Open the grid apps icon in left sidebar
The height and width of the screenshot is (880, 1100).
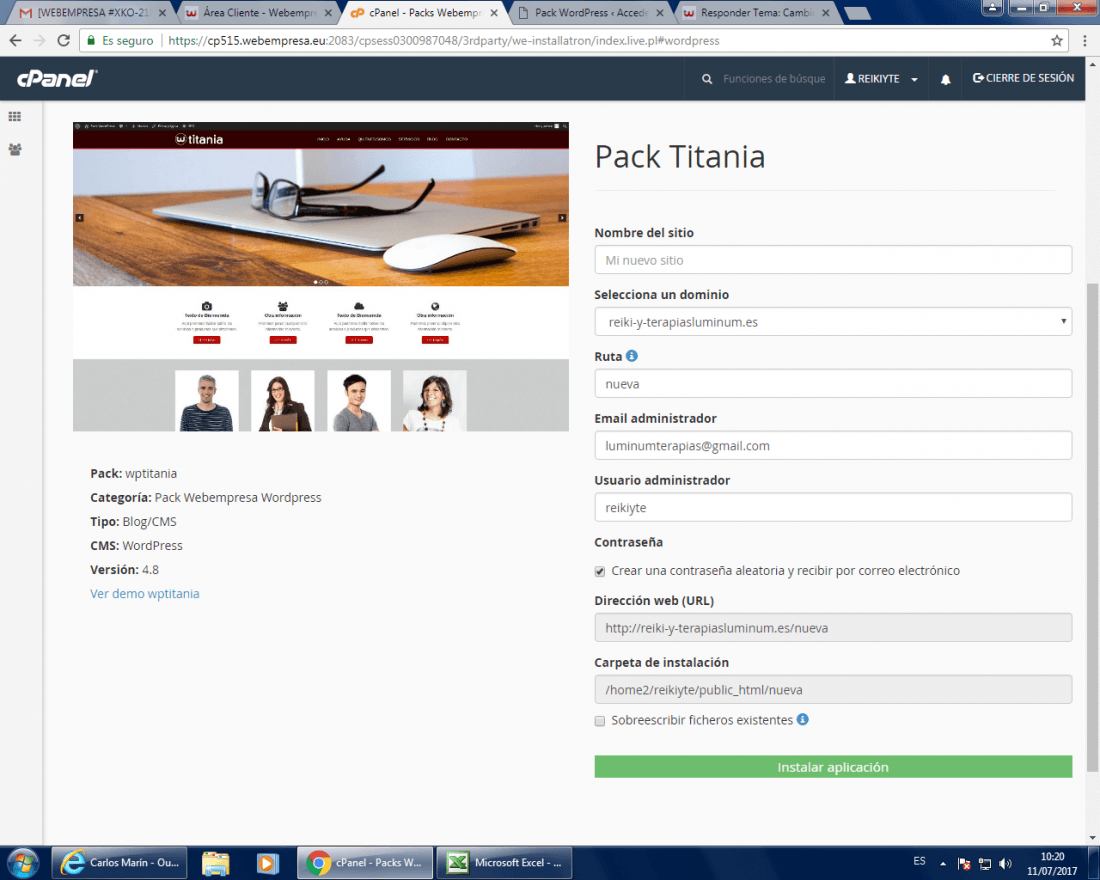tap(15, 116)
